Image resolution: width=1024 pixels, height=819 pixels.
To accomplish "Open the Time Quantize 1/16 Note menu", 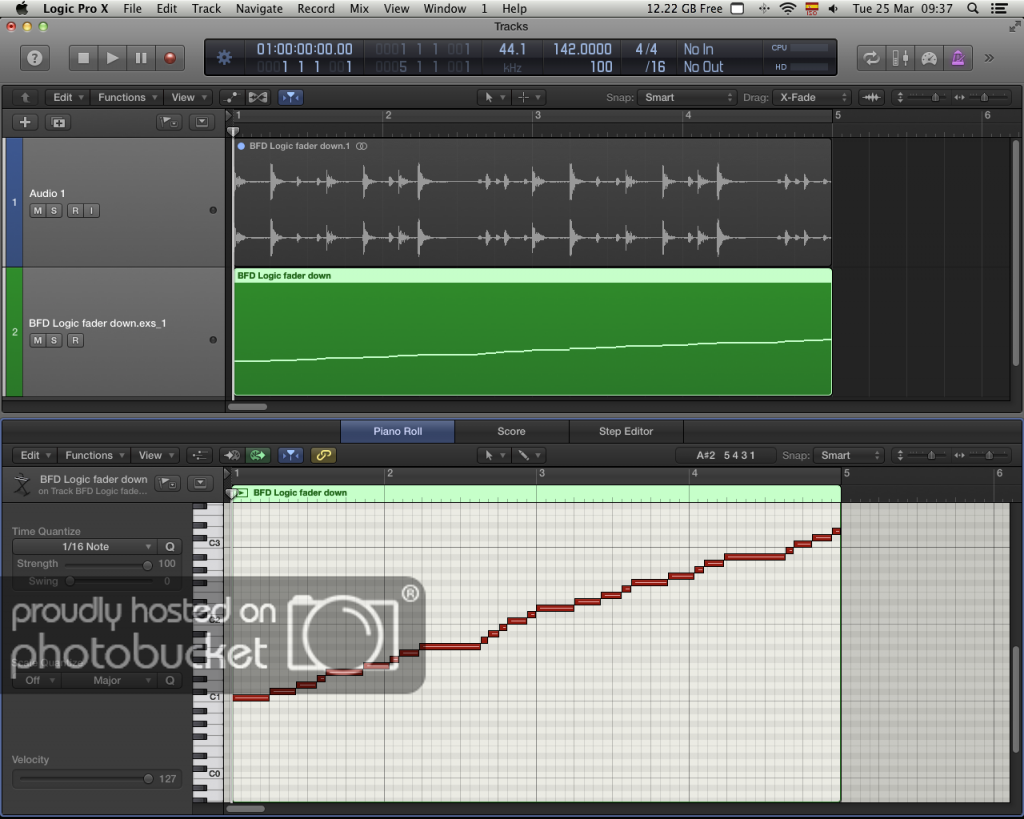I will coord(84,547).
